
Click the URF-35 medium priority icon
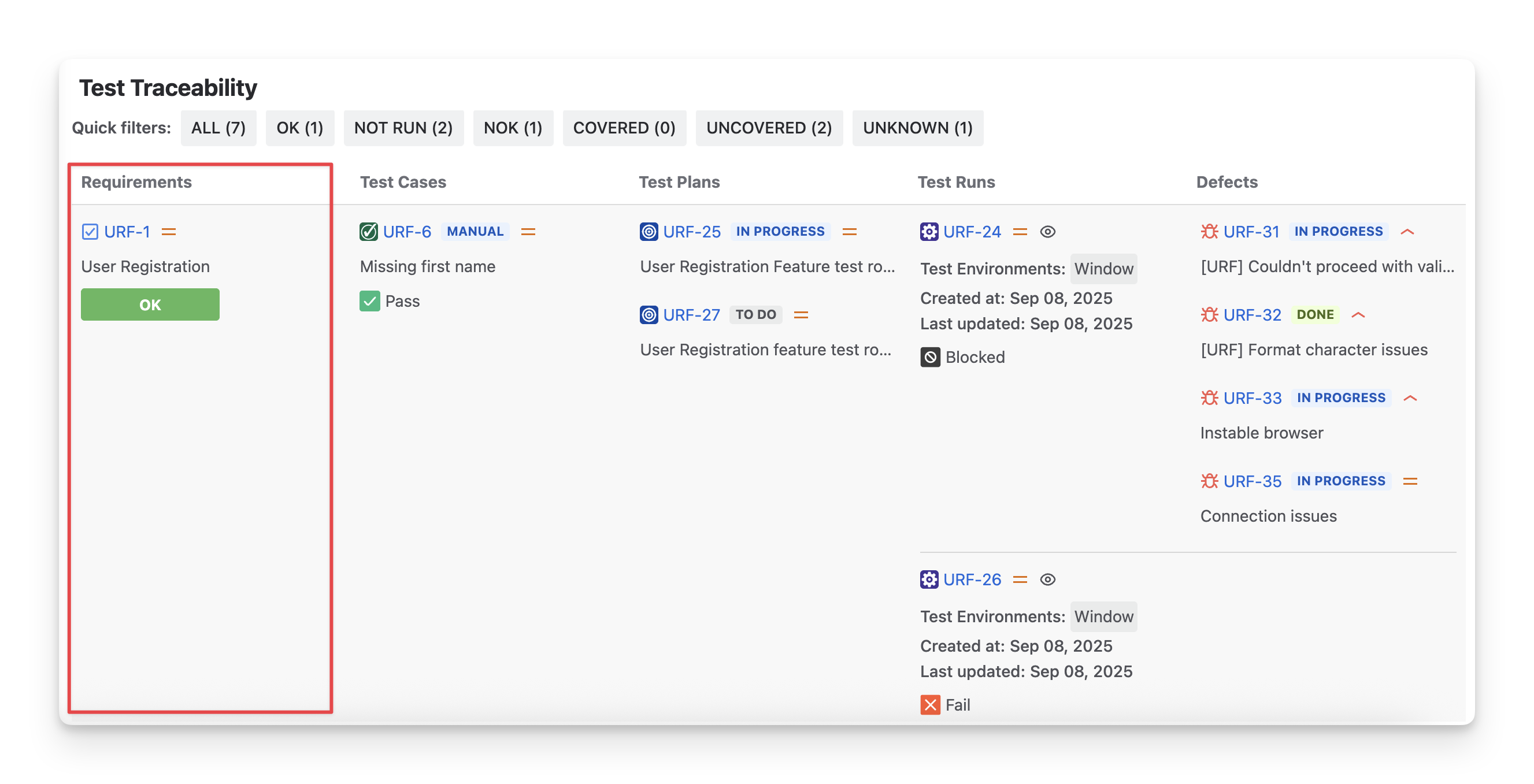pyautogui.click(x=1410, y=481)
